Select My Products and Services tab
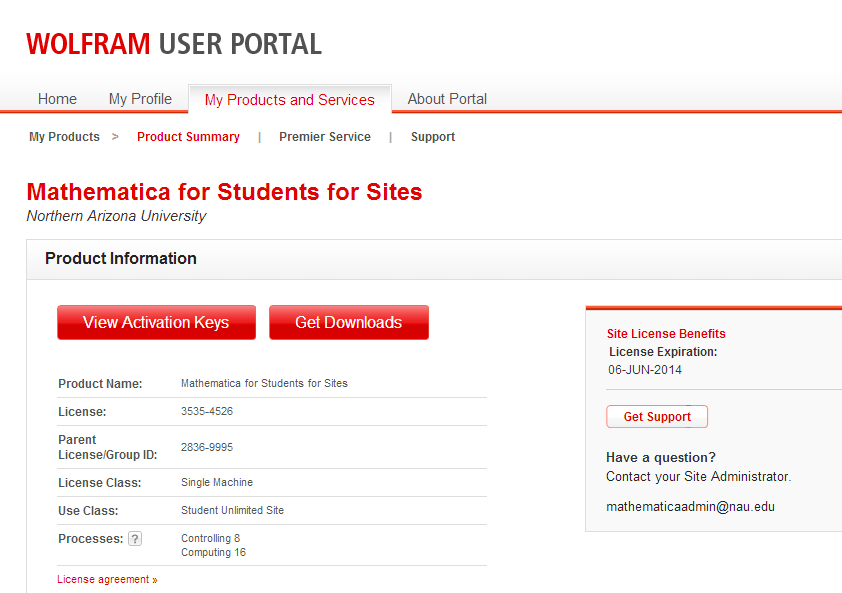 289,99
